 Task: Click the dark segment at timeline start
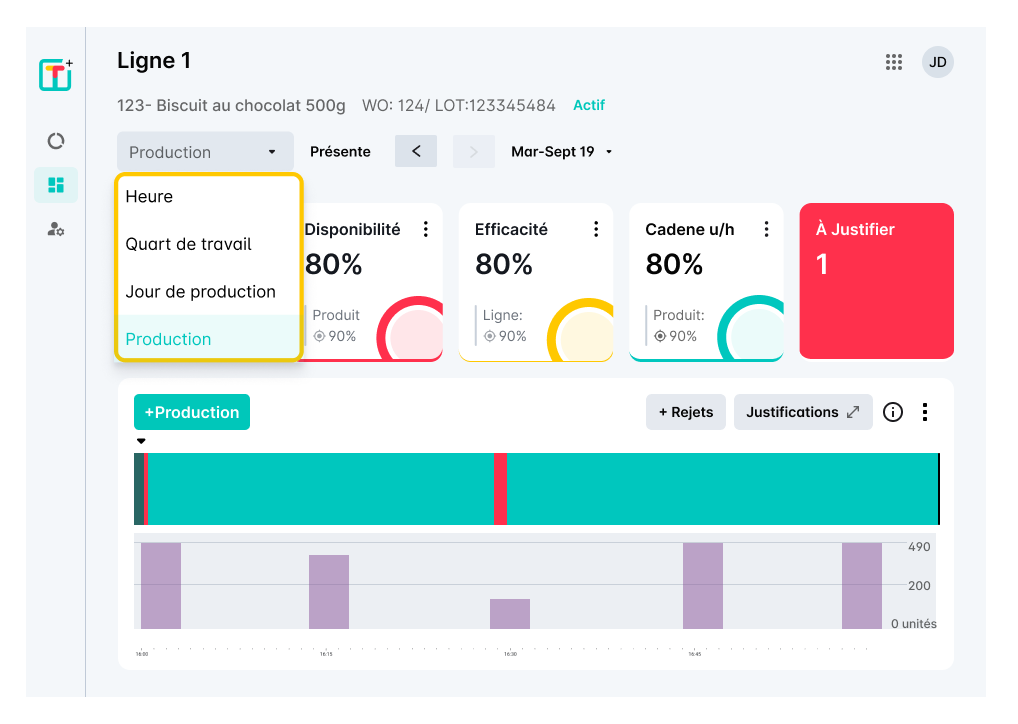coord(138,489)
